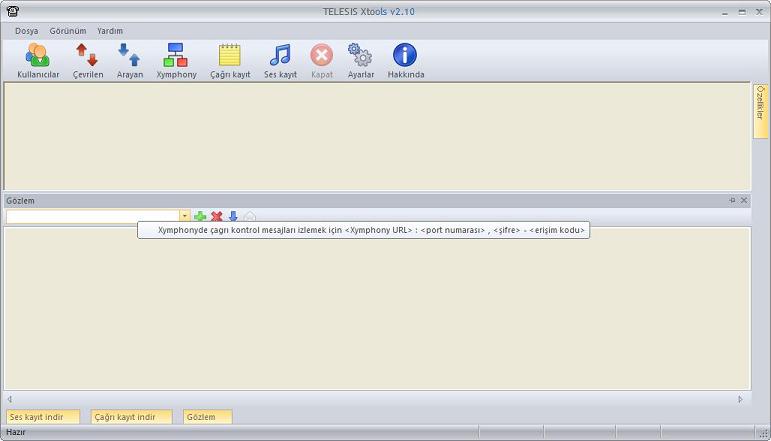Open the Arayan incoming calls tool
This screenshot has height=441, width=771.
tap(129, 60)
